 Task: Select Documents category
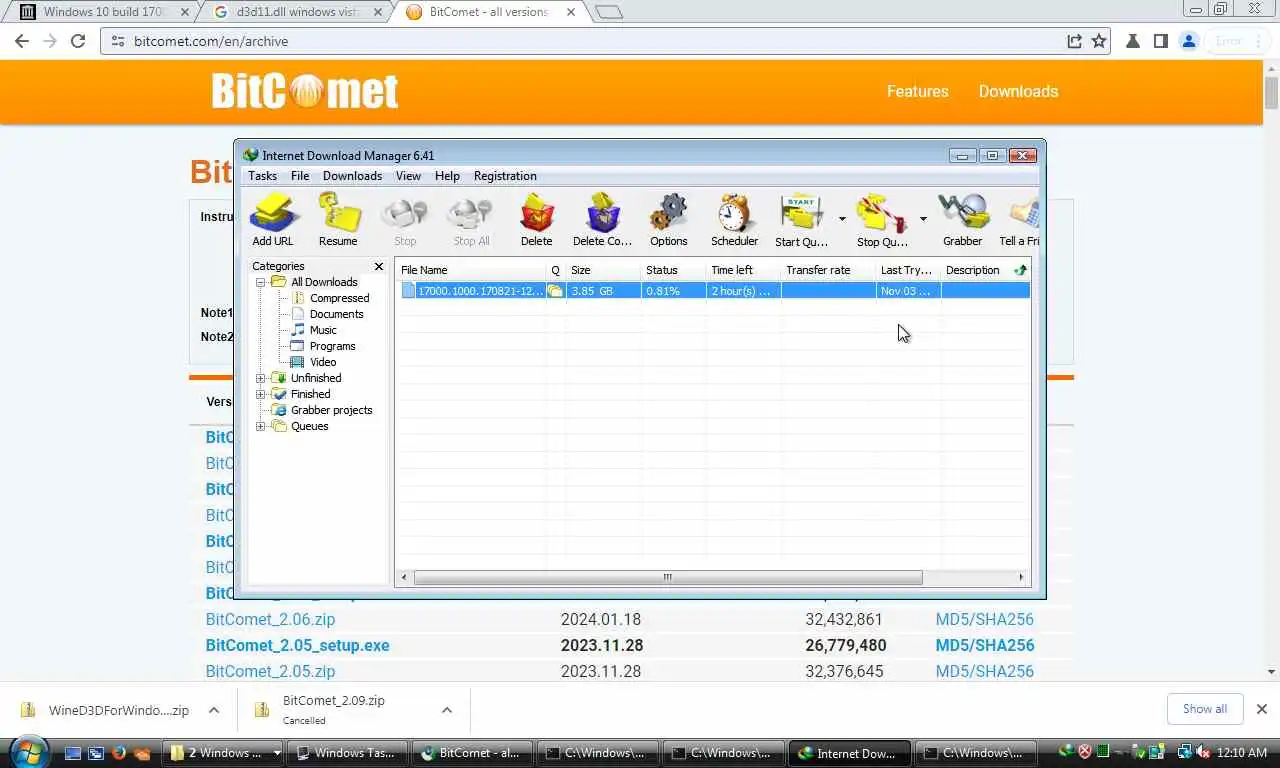336,314
